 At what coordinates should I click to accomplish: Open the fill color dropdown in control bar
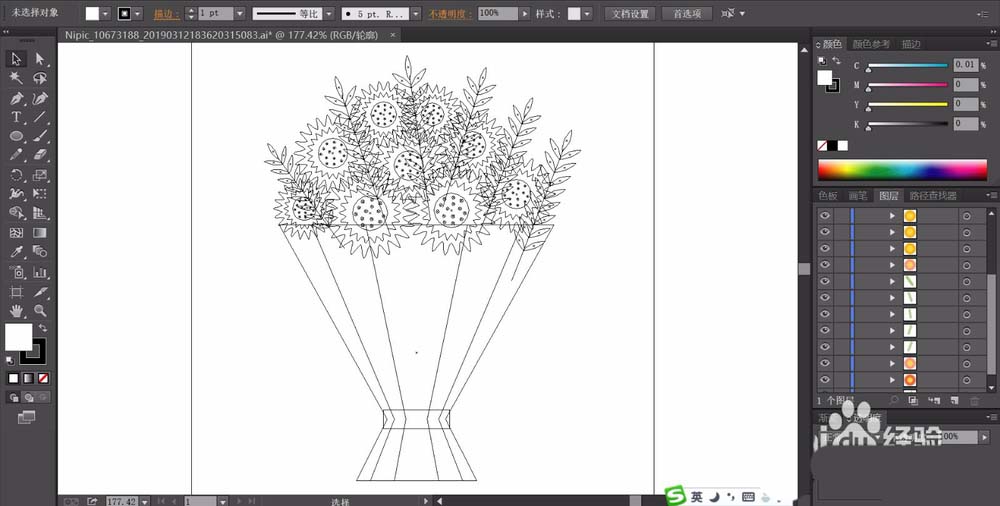point(106,13)
